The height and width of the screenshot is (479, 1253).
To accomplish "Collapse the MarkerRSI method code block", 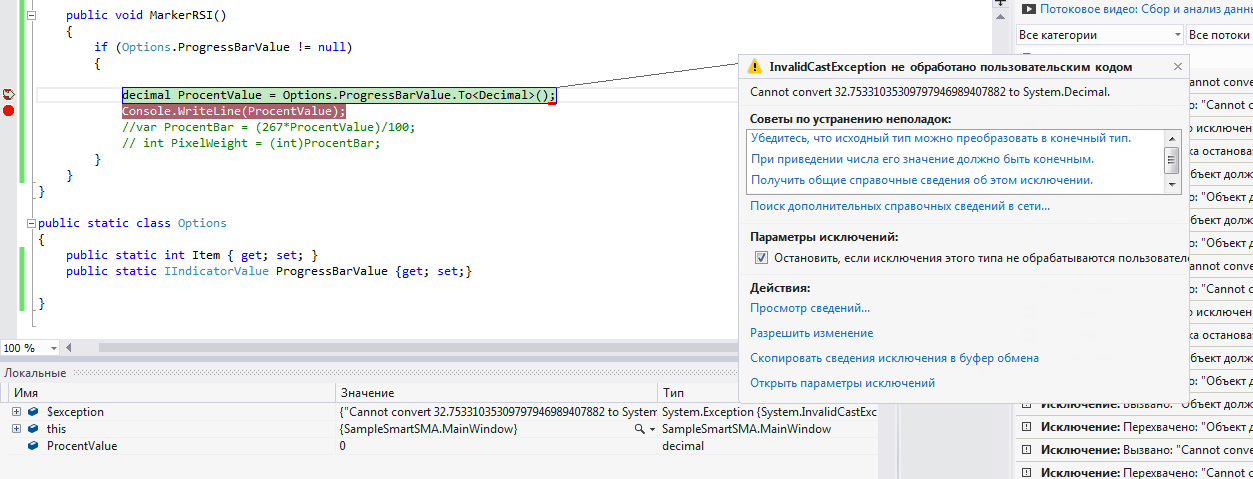I will click(31, 17).
